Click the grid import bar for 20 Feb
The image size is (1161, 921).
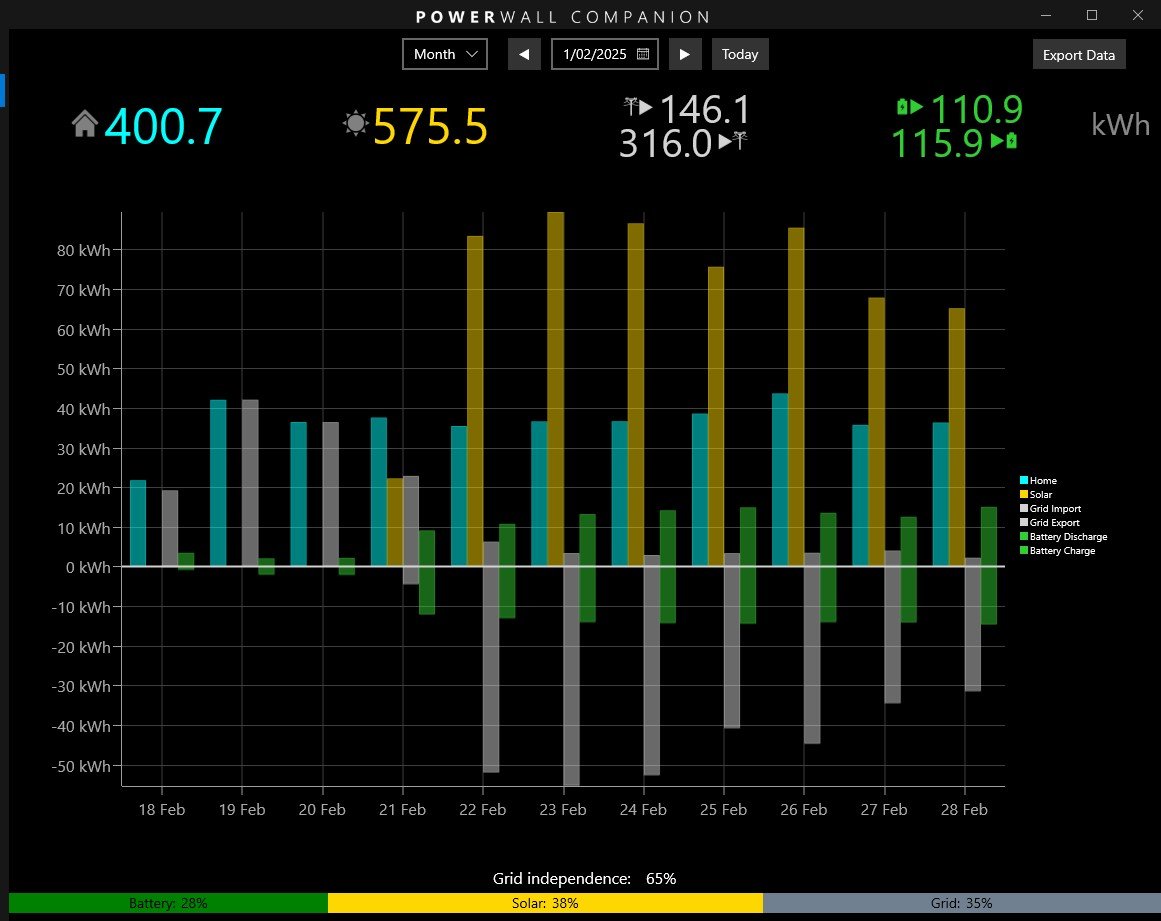[330, 495]
